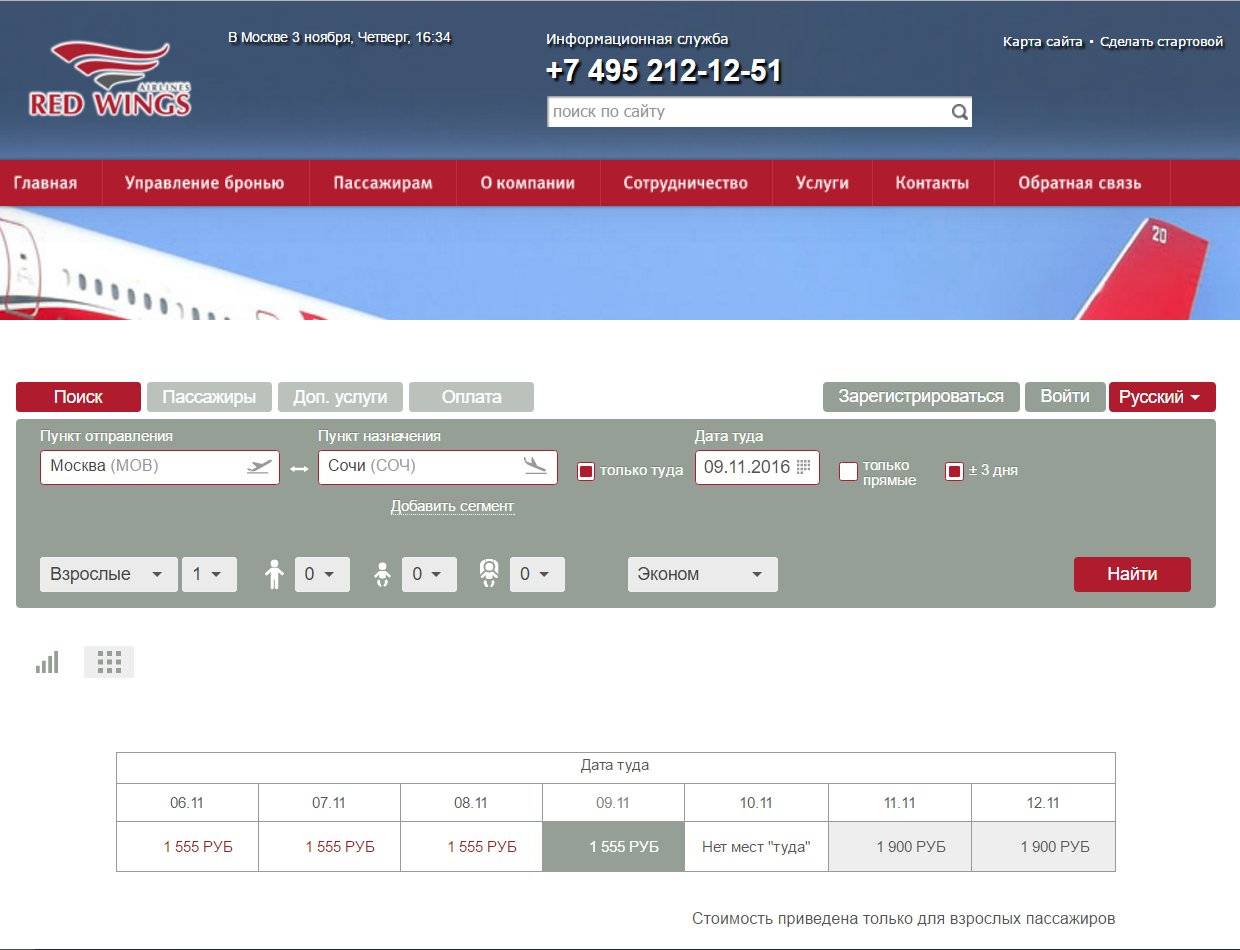1240x950 pixels.
Task: Select the 06.11 price 1 555 РУБ
Action: coord(187,847)
